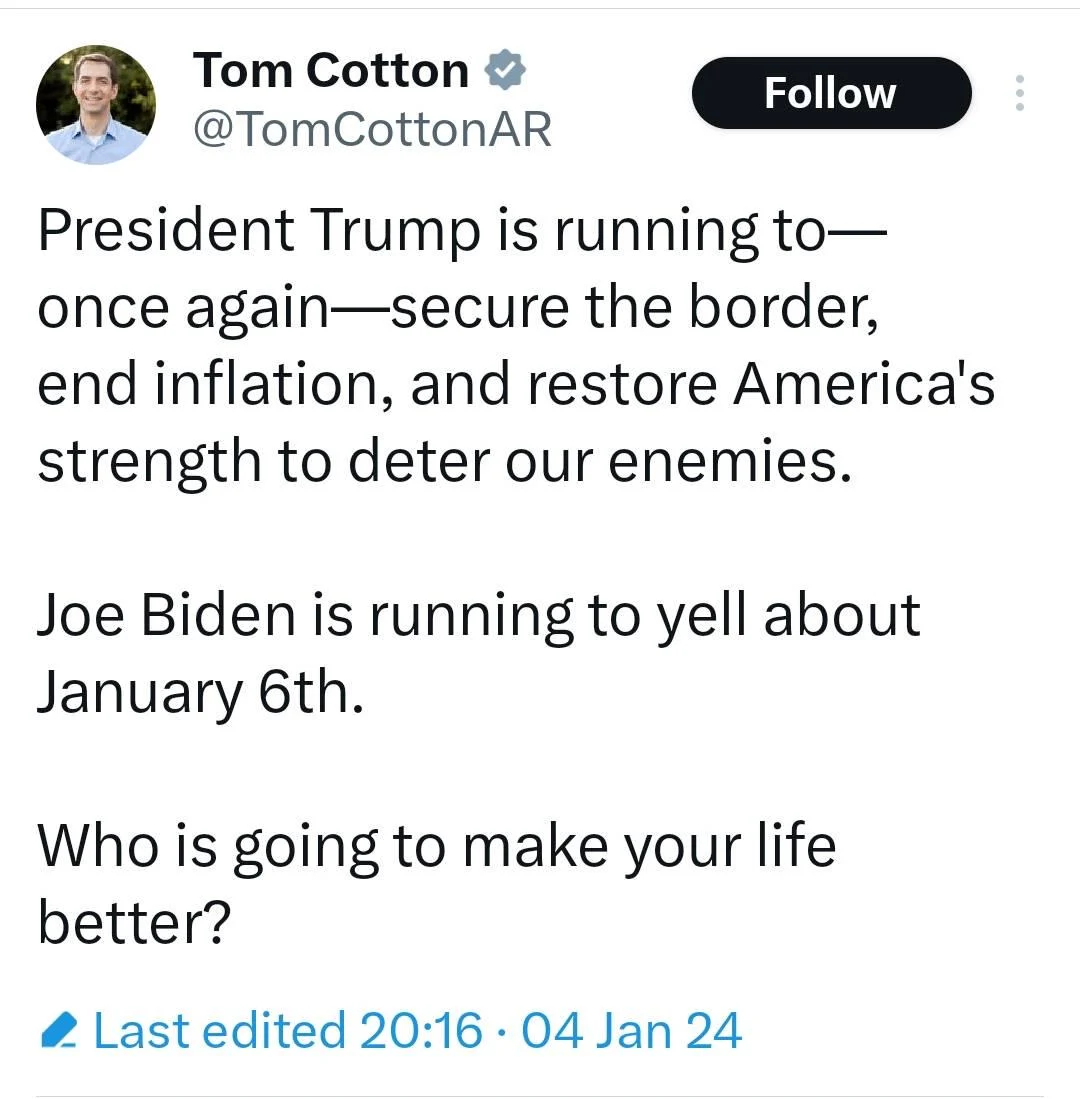Click the date "04 Jan 24"

tap(632, 1029)
